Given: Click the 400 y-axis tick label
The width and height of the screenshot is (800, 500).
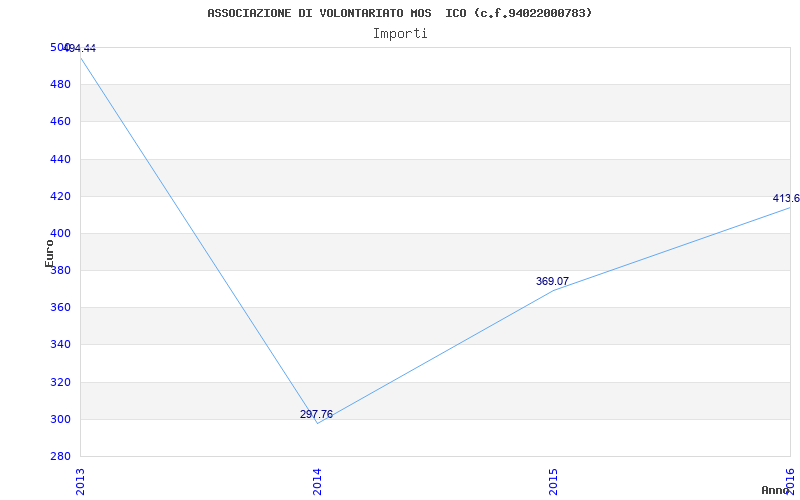Looking at the screenshot, I should pos(60,233).
